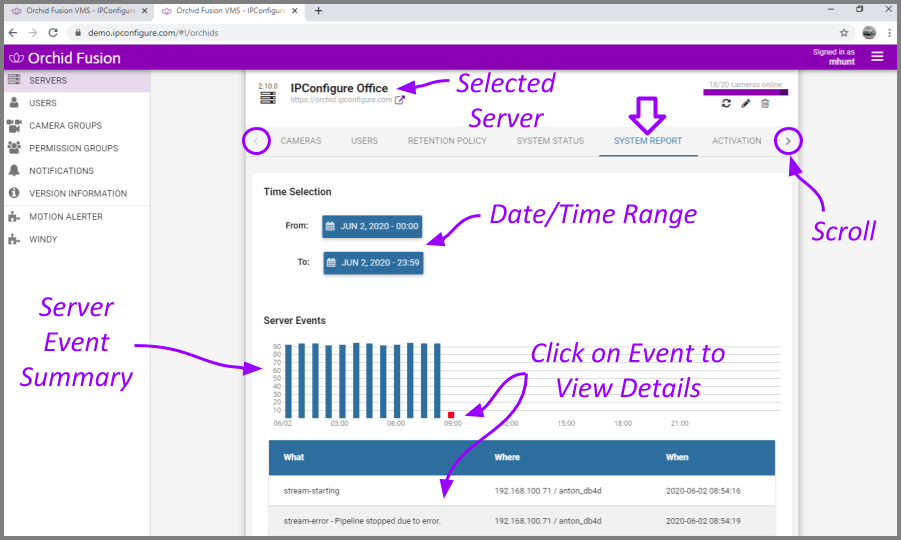Screen dimensions: 901x540
Task: Click the cameras online progress bar
Action: pos(745,92)
